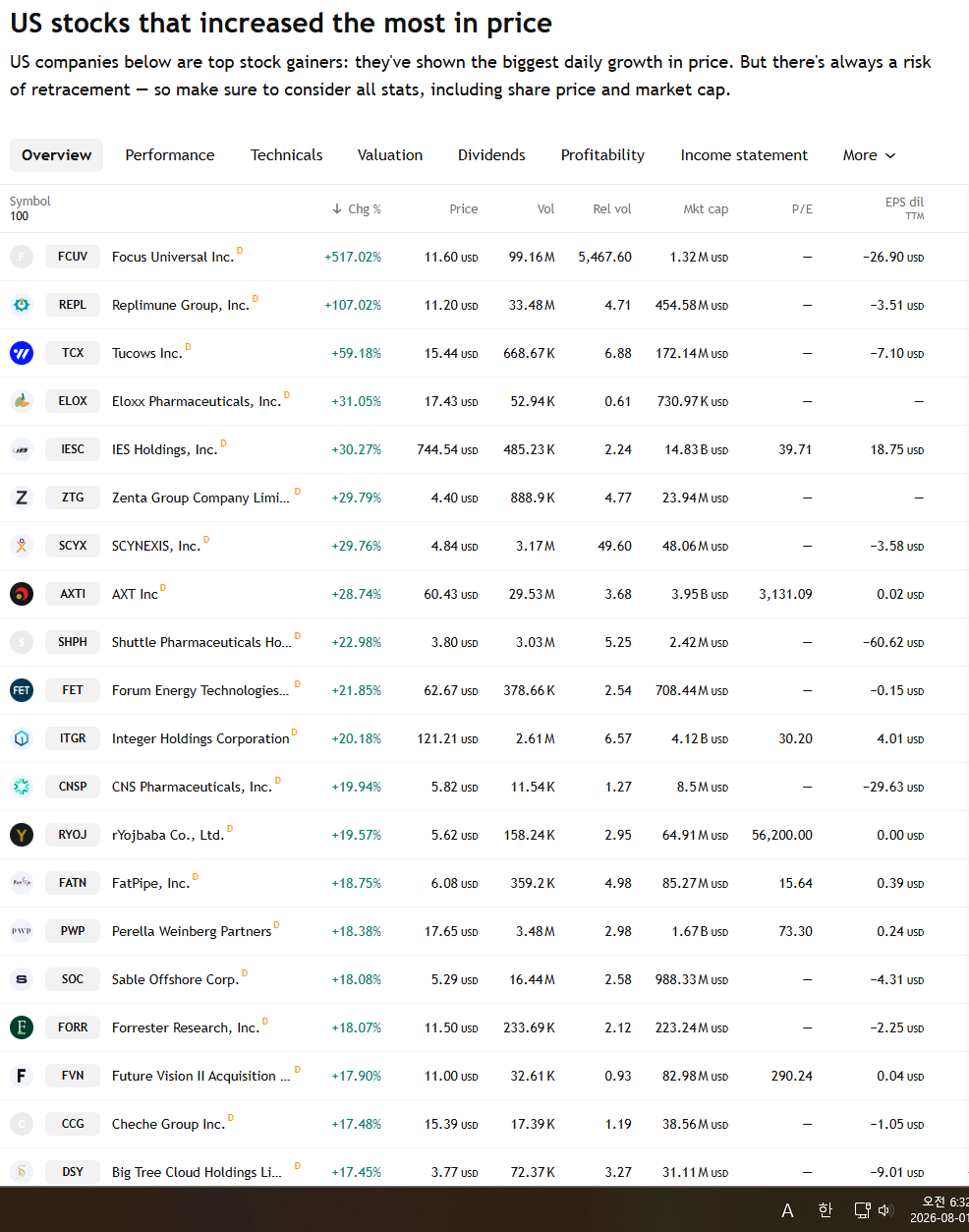The width and height of the screenshot is (969, 1232).
Task: Expand the More tabs dropdown
Action: point(869,155)
